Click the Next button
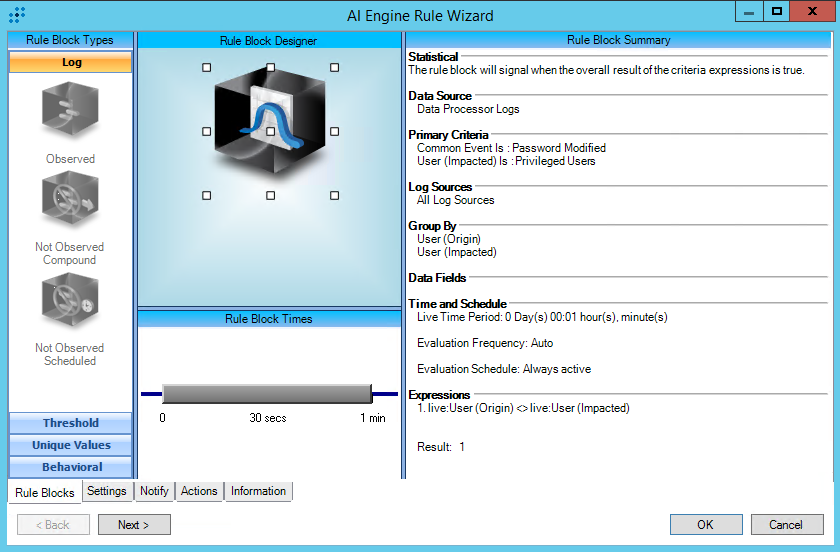 [x=134, y=524]
